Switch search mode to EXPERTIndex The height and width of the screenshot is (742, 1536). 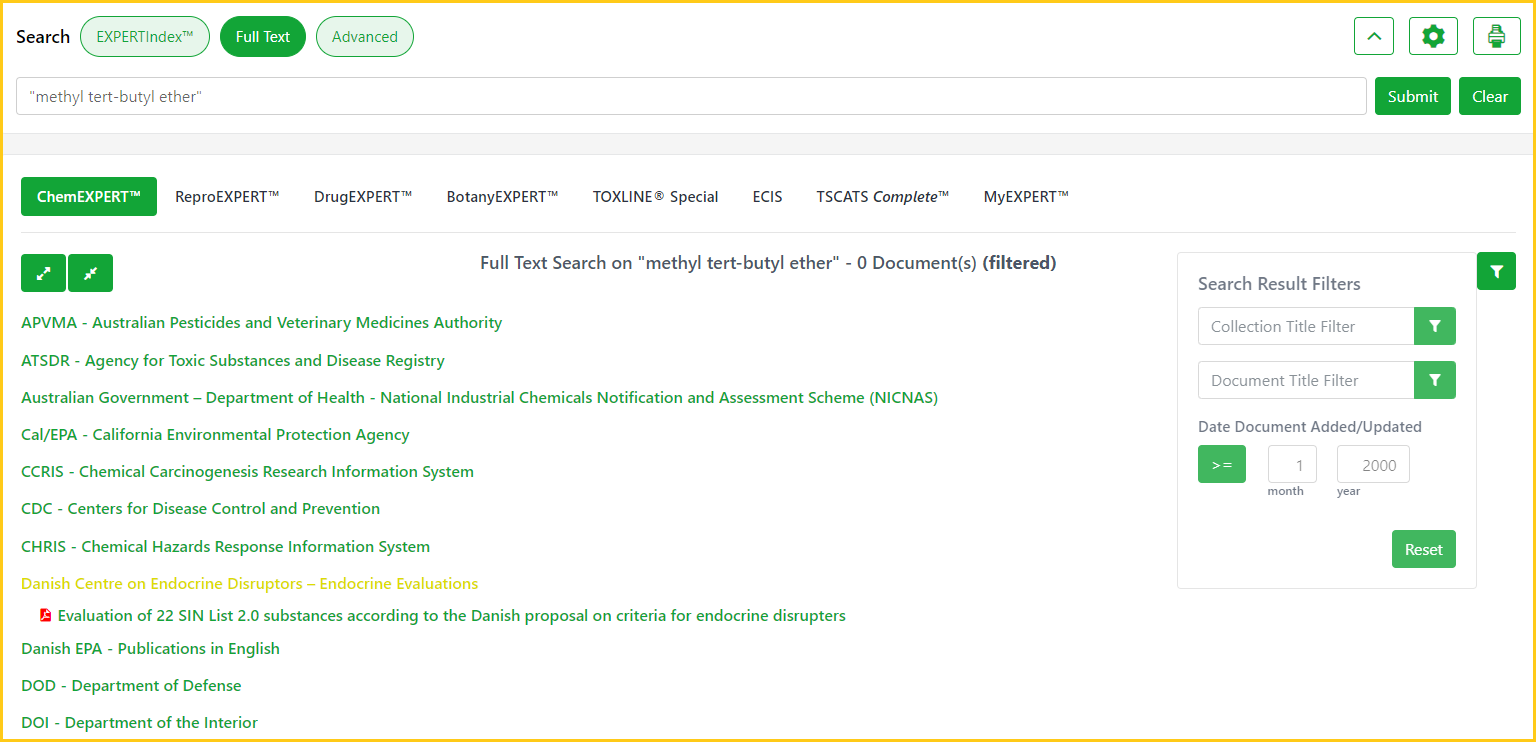pos(144,37)
